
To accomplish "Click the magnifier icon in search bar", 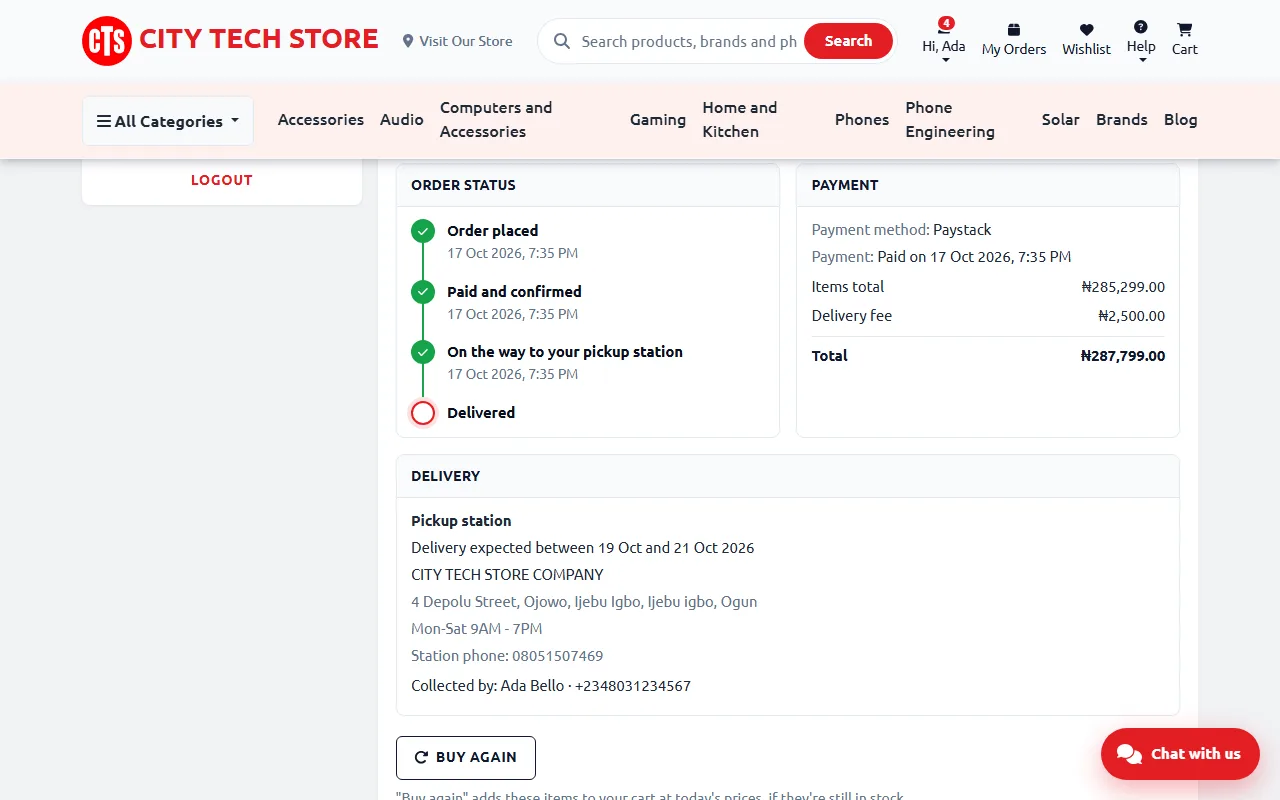I will pos(562,41).
